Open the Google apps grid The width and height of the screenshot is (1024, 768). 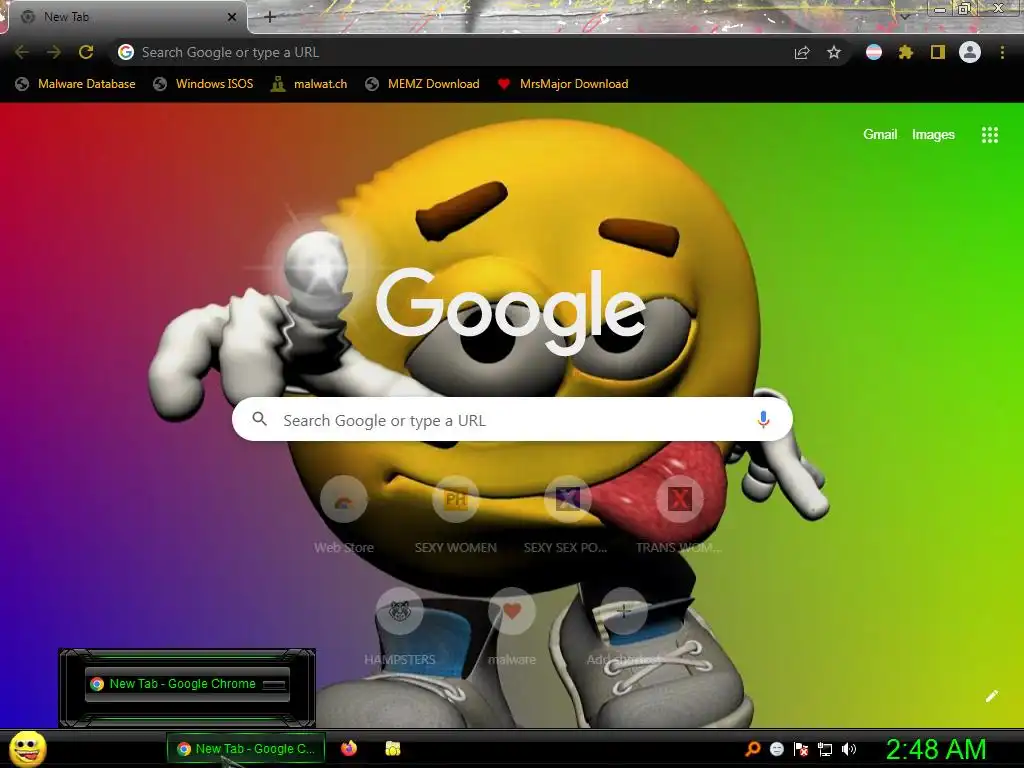(x=990, y=135)
